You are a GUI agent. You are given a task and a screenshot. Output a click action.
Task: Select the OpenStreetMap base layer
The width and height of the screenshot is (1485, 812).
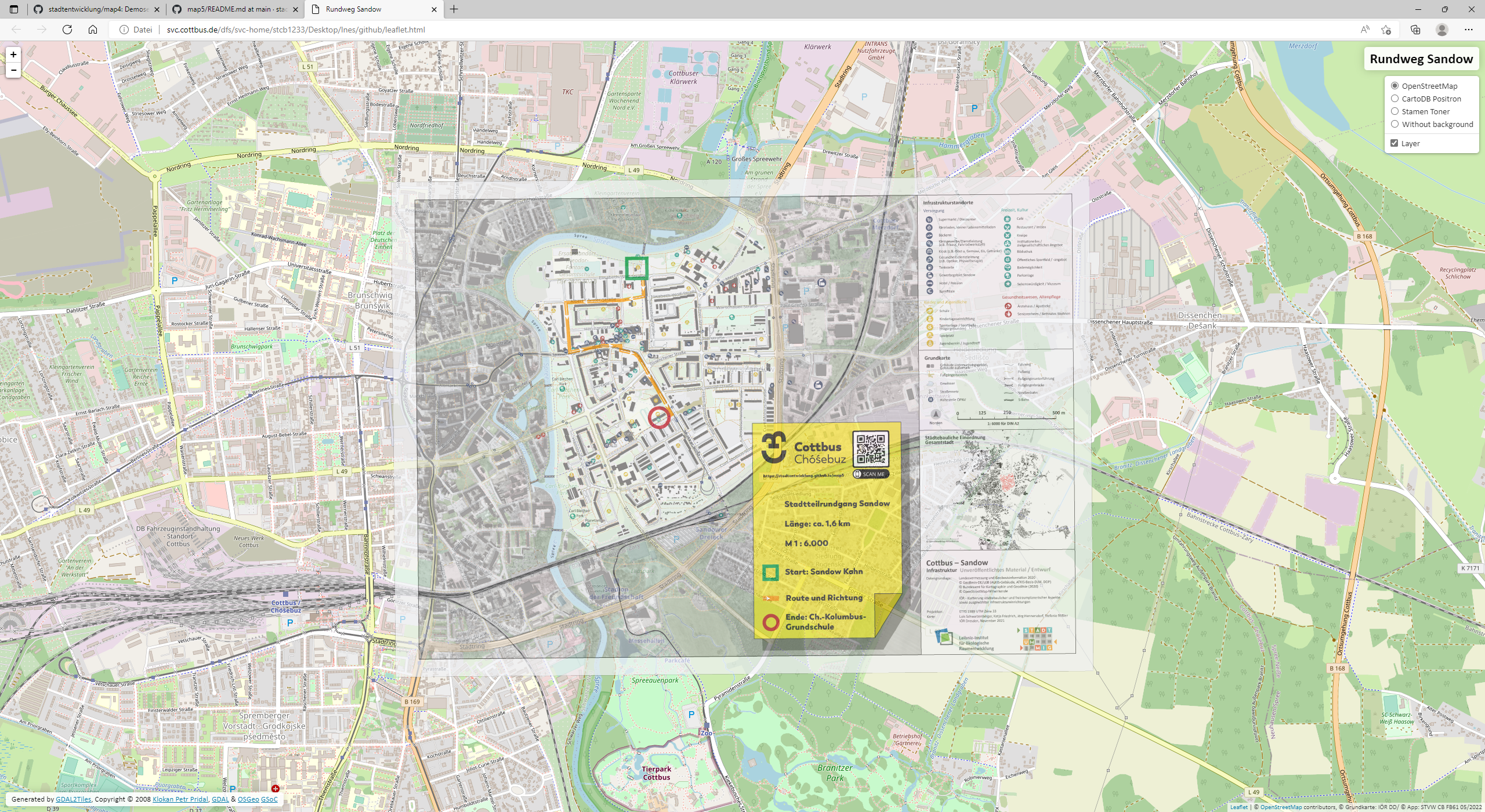(x=1395, y=86)
